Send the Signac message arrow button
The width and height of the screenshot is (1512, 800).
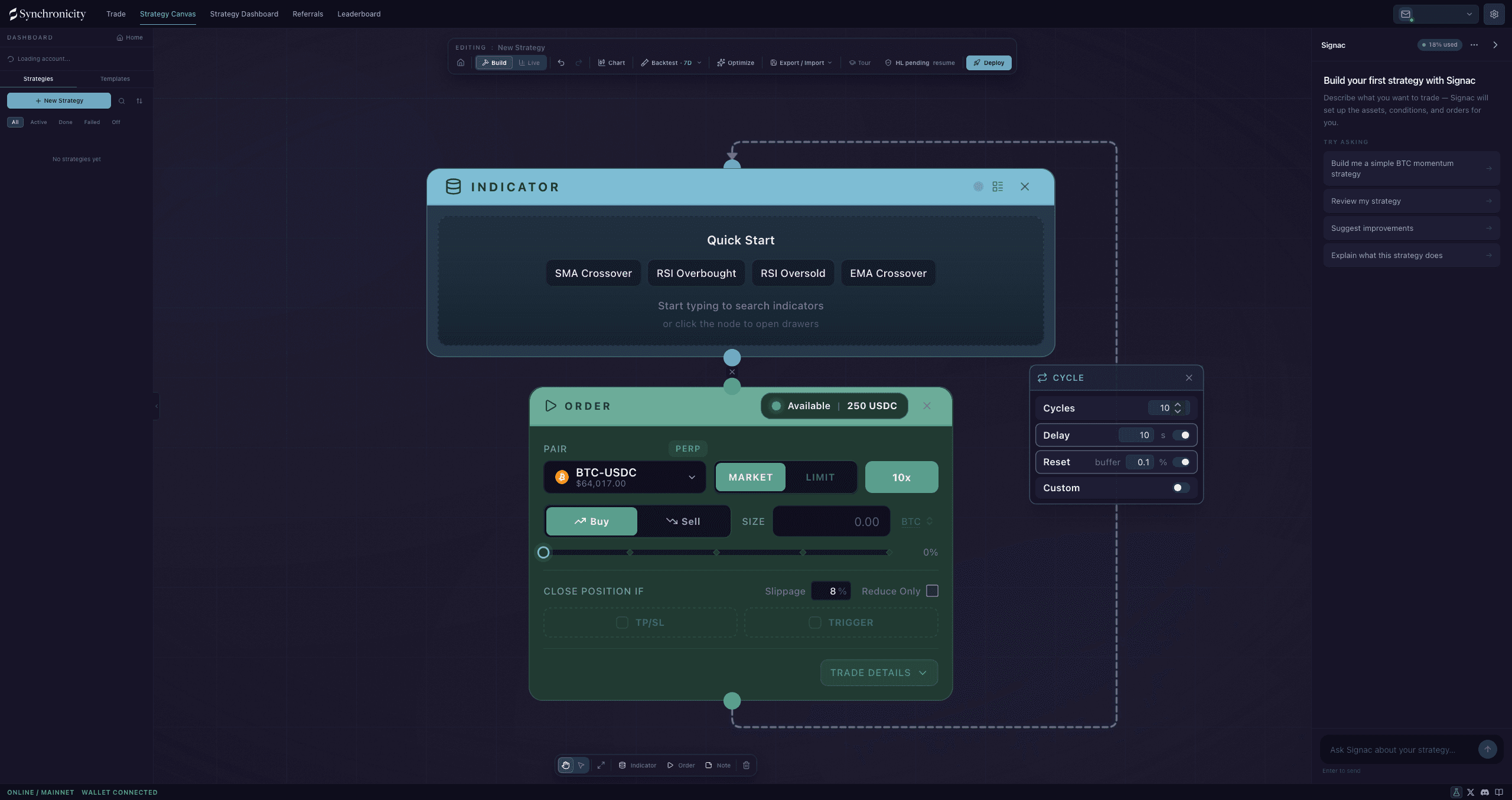(1487, 749)
